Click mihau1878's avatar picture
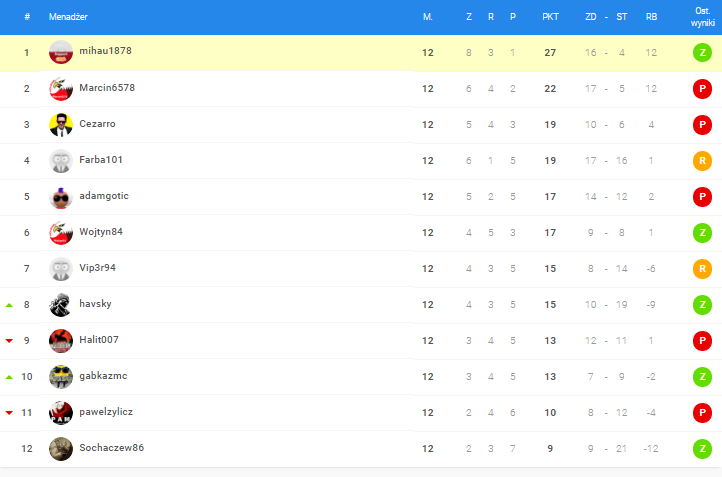722x477 pixels. coord(61,52)
